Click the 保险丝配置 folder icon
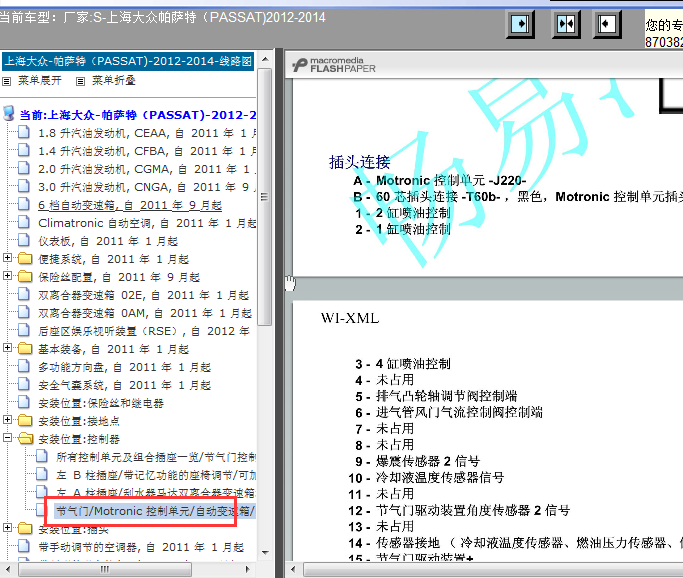This screenshot has width=683, height=578. pos(25,277)
